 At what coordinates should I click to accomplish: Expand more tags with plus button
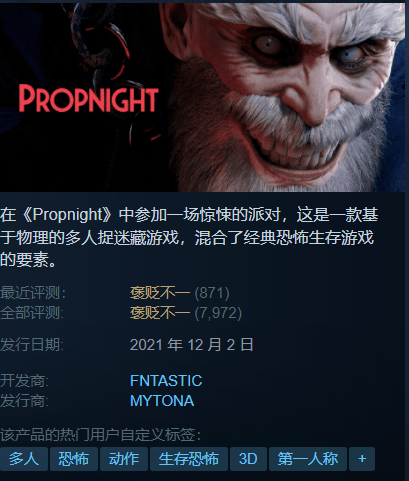point(362,459)
